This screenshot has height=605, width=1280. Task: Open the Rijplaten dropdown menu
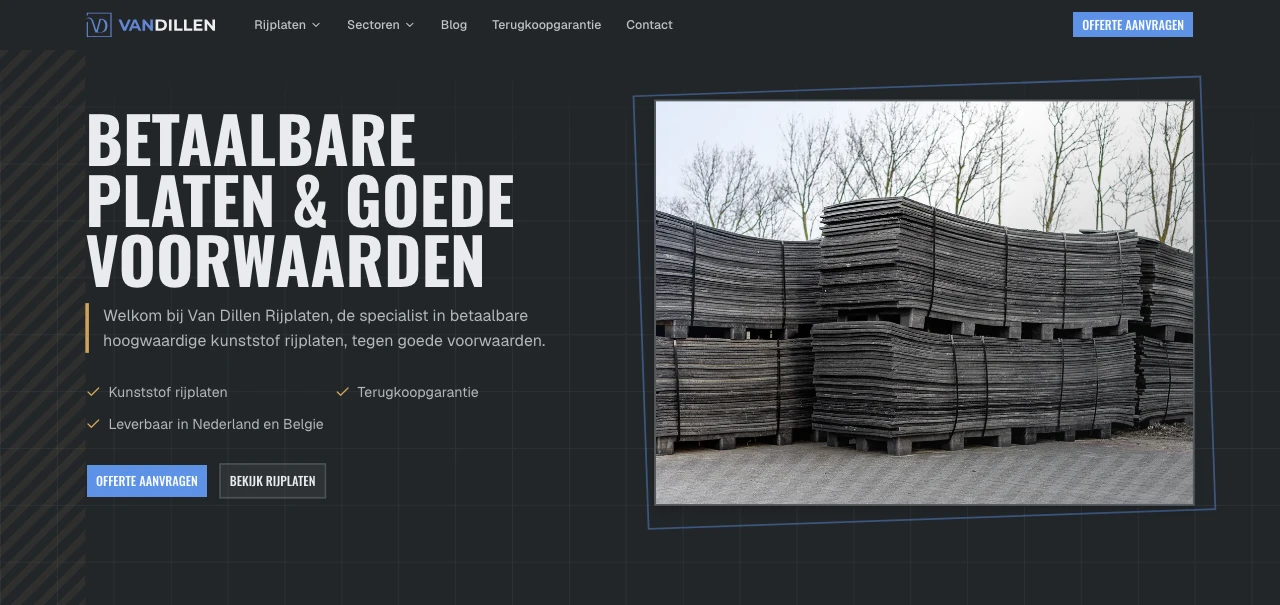(x=287, y=25)
